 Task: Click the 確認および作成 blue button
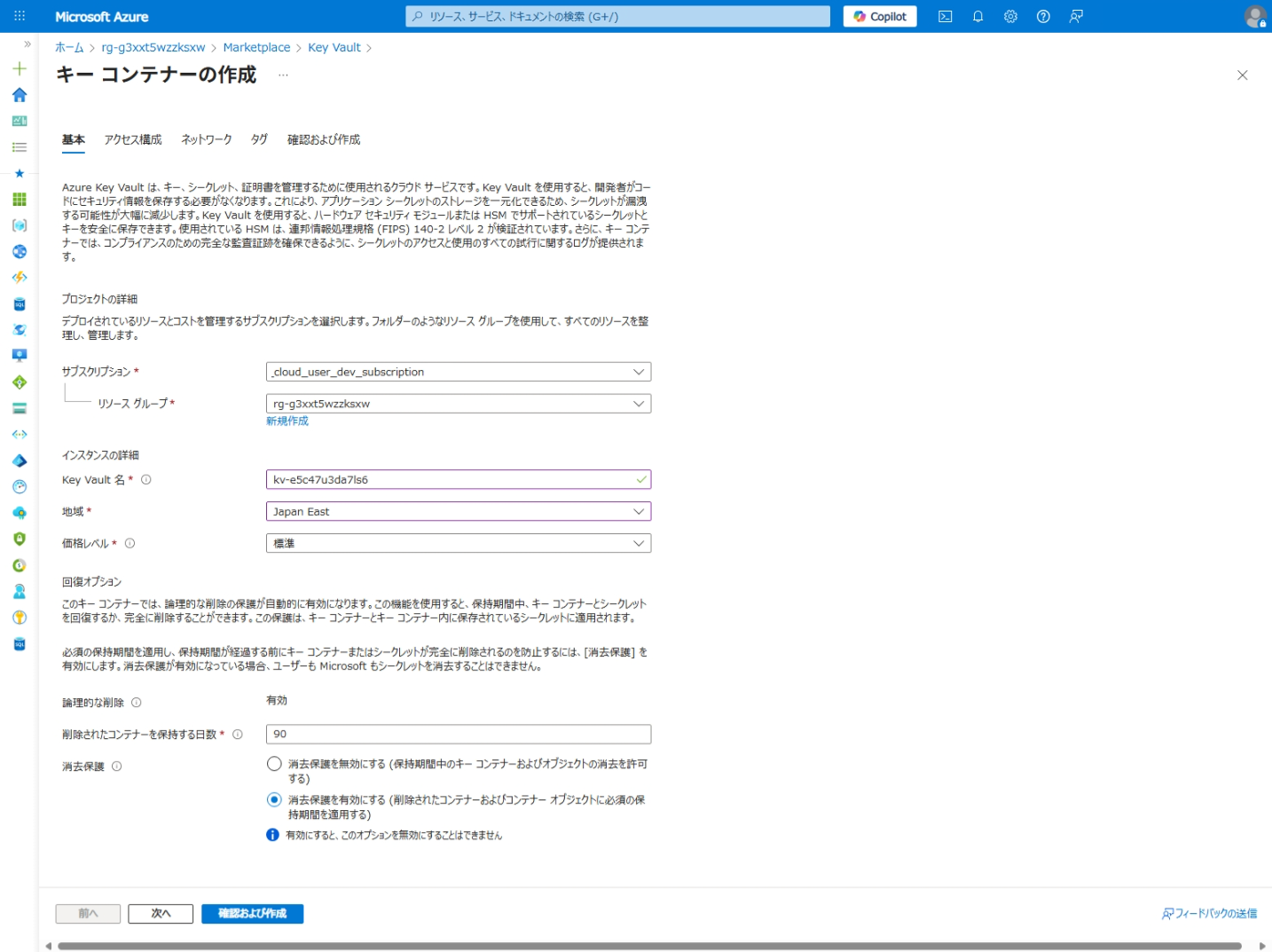tap(252, 913)
